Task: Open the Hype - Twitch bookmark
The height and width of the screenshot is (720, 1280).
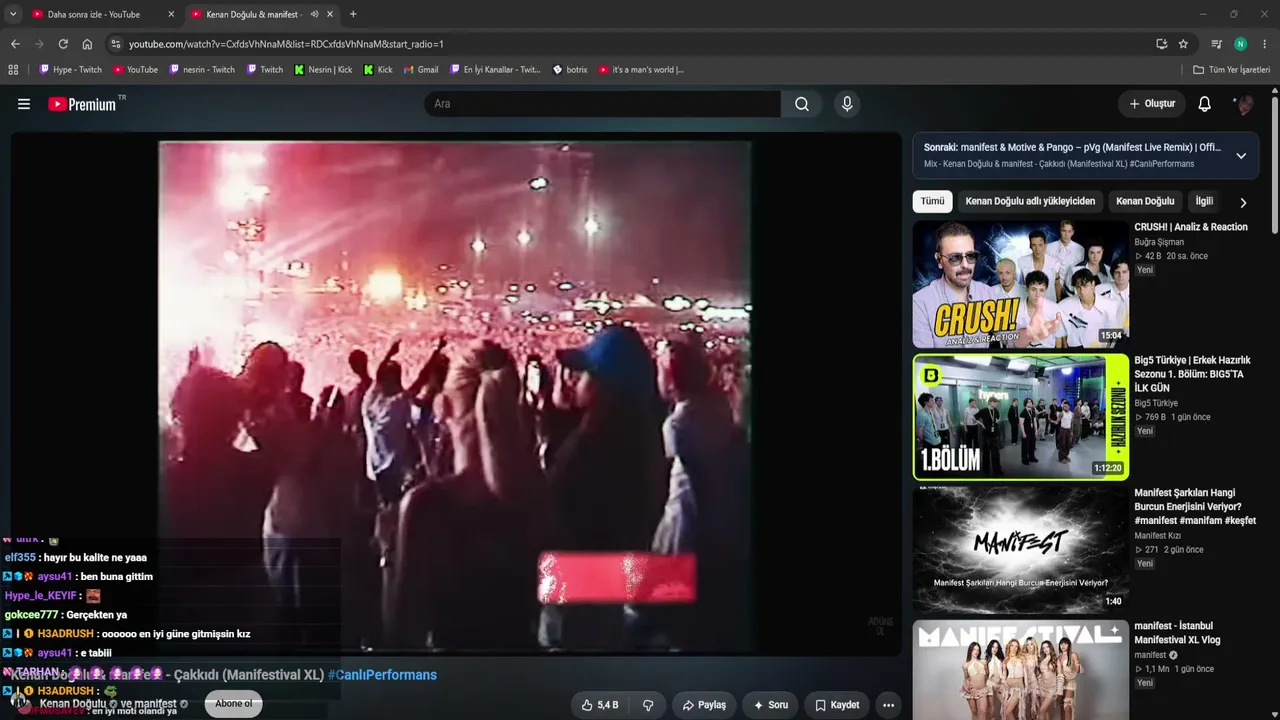Action: pos(70,70)
